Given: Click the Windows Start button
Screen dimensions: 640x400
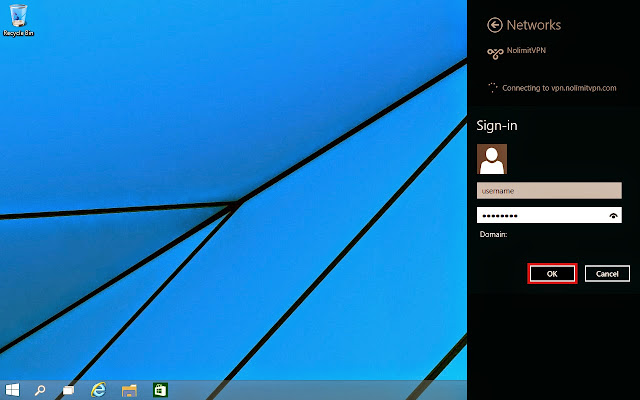Looking at the screenshot, I should [12, 390].
